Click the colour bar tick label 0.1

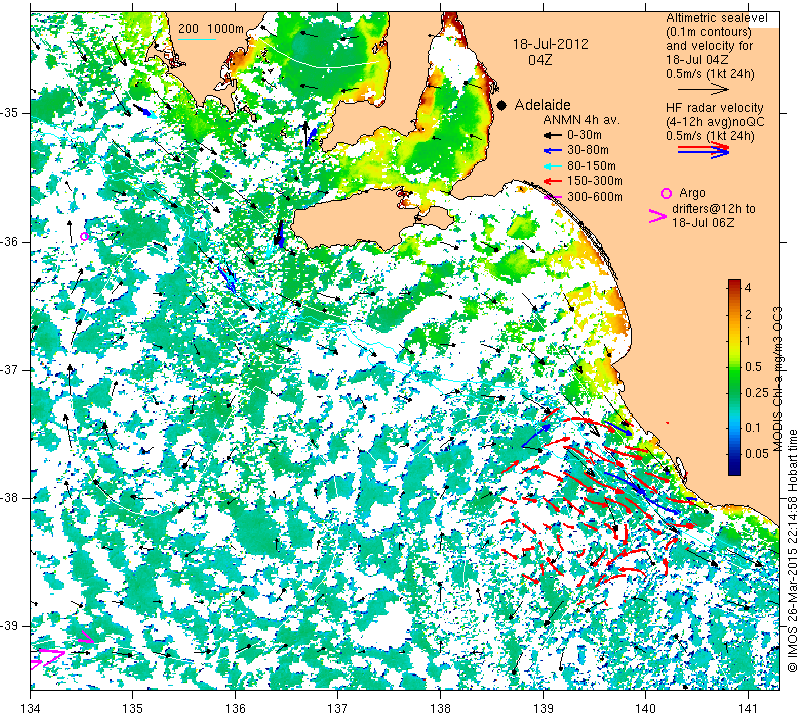pos(754,428)
